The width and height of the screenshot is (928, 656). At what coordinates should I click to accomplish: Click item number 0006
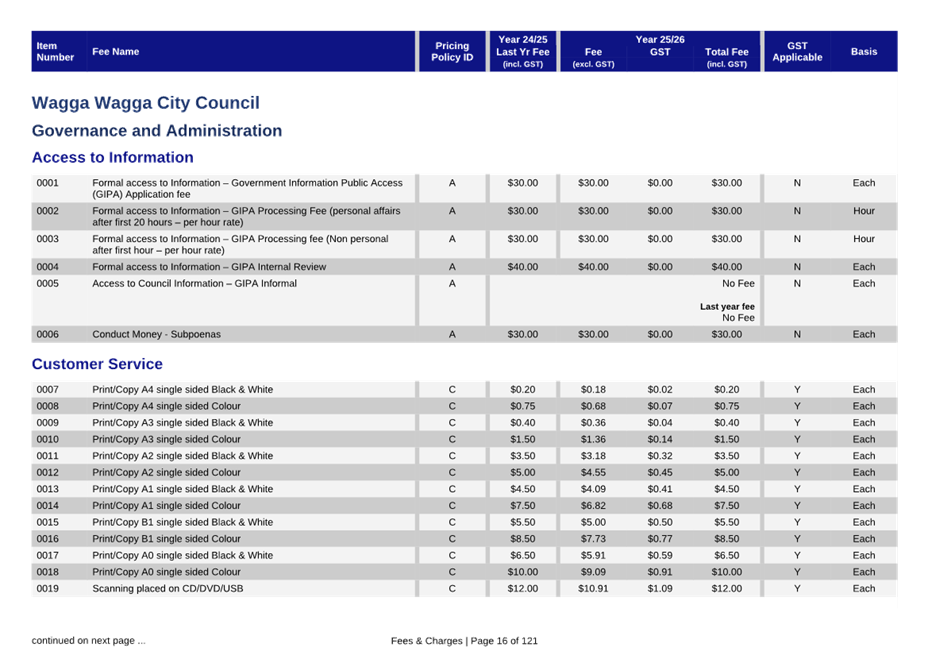click(47, 335)
